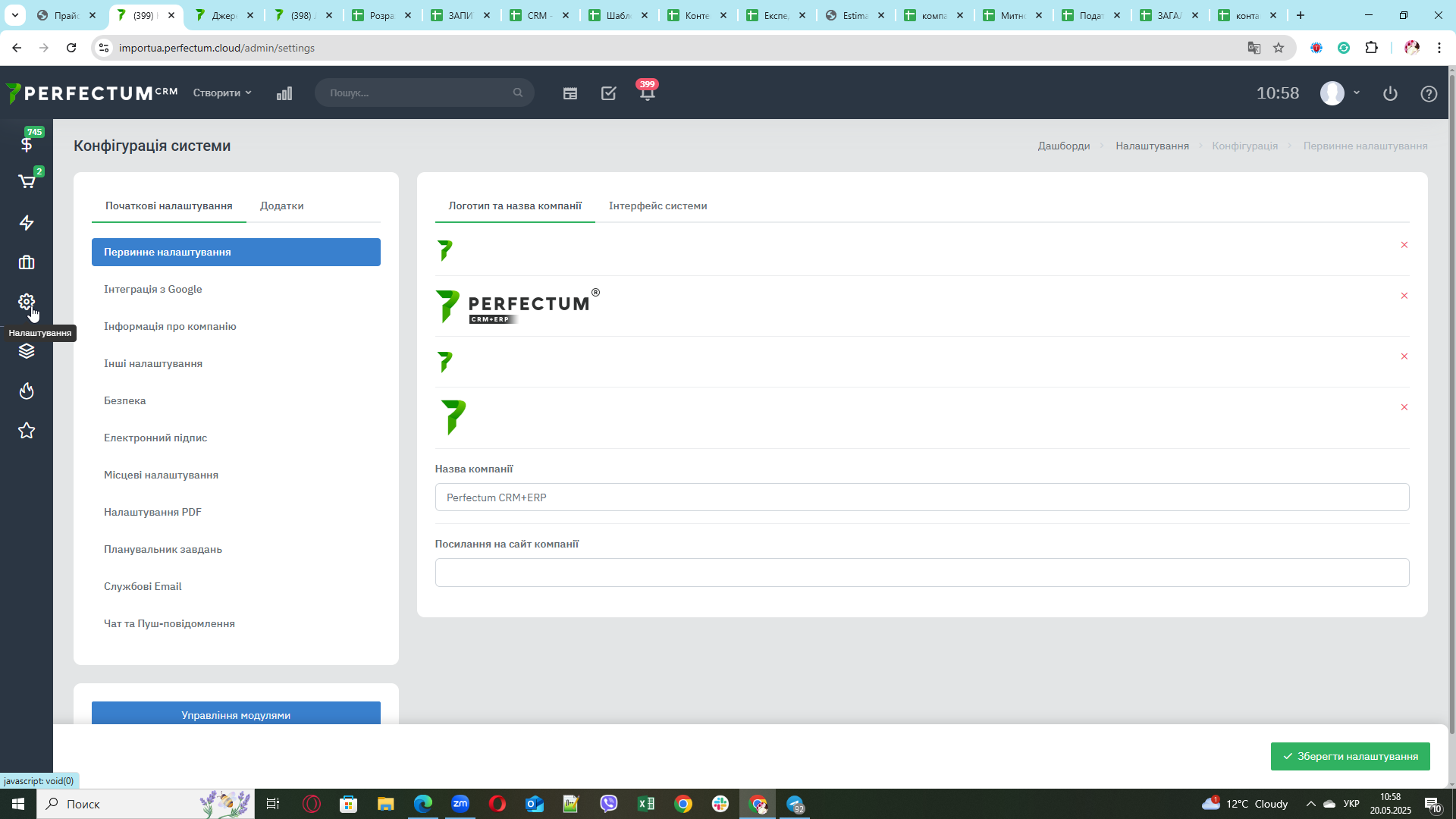Open the Settings gear in sidebar
1456x819 pixels.
pos(27,302)
